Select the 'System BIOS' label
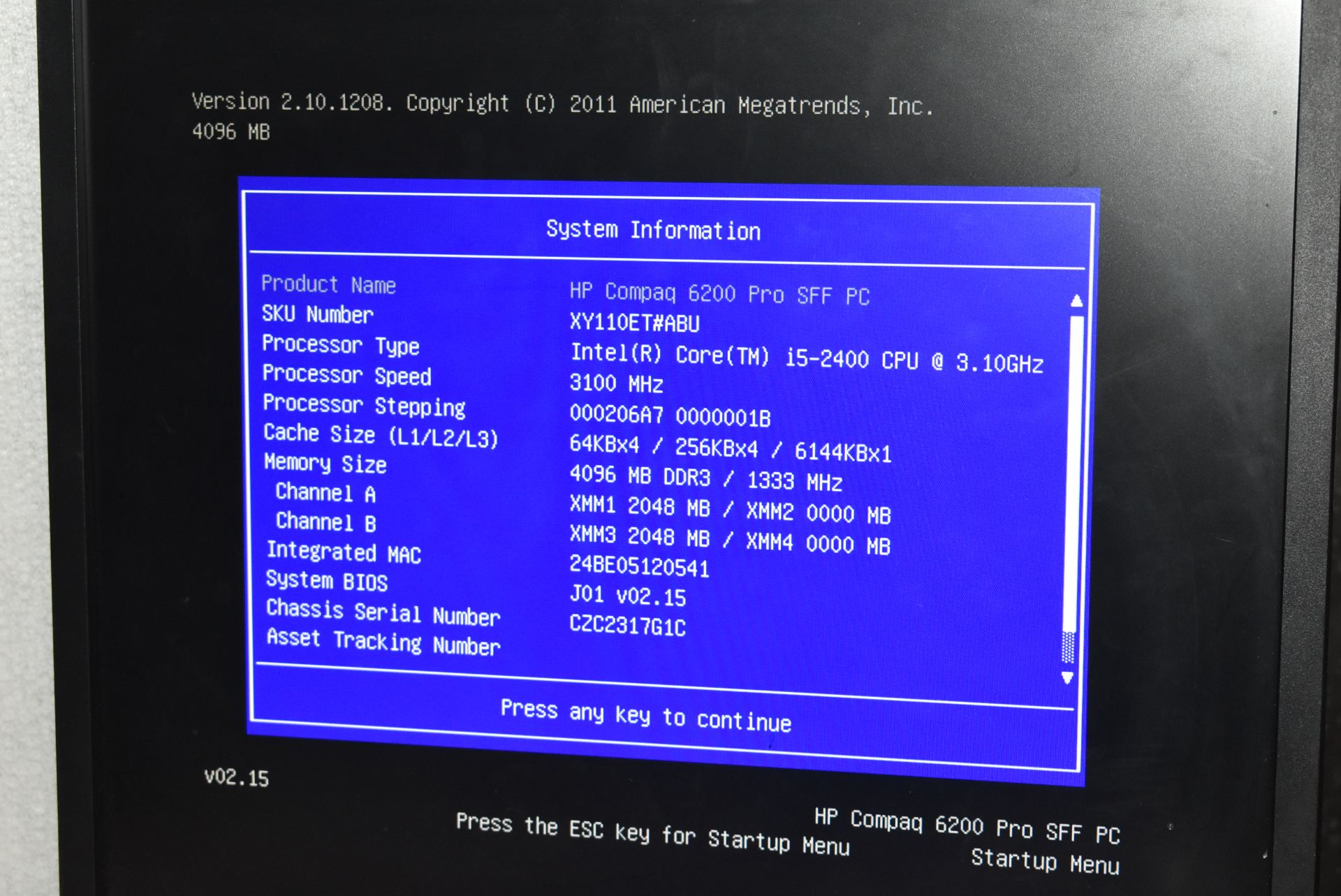1341x896 pixels. pyautogui.click(x=326, y=581)
